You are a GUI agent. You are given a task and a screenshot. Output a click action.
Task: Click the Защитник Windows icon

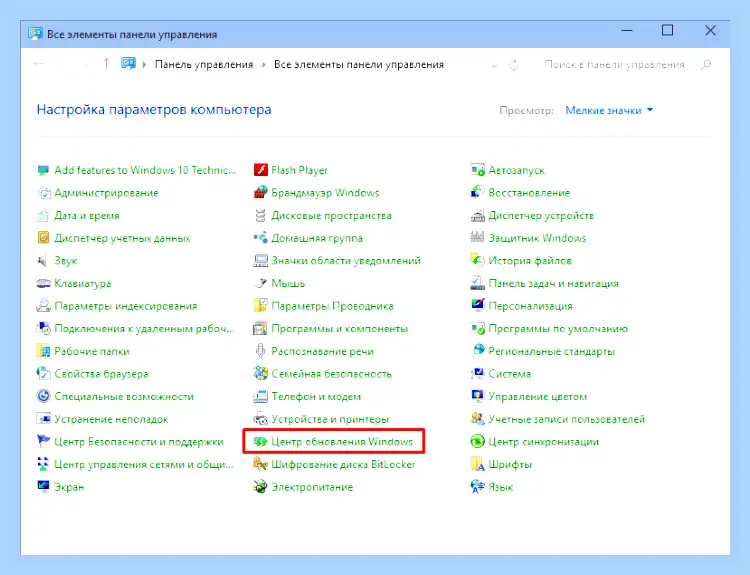point(477,238)
